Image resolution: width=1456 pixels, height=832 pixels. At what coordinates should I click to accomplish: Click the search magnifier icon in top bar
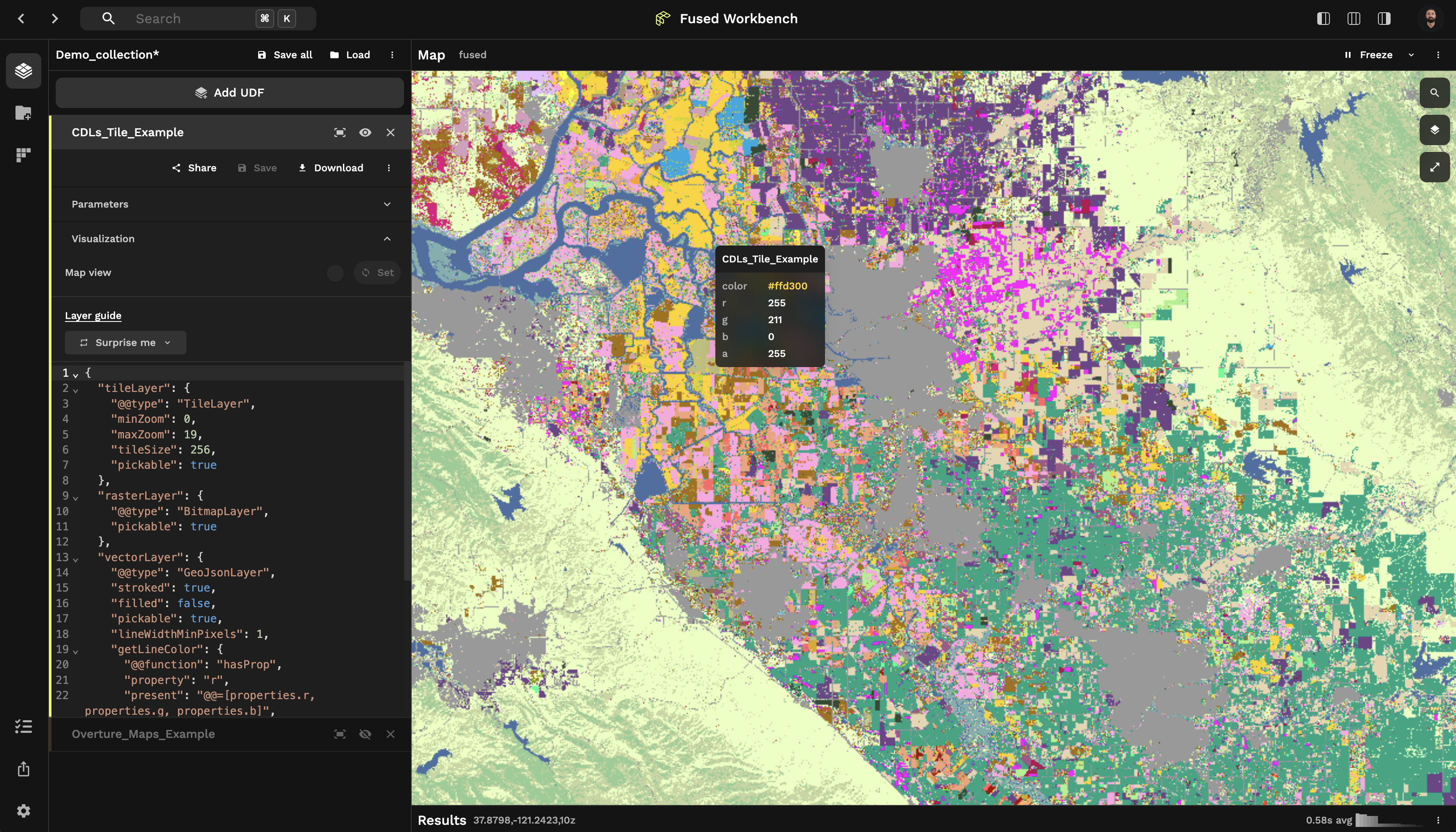click(x=108, y=18)
